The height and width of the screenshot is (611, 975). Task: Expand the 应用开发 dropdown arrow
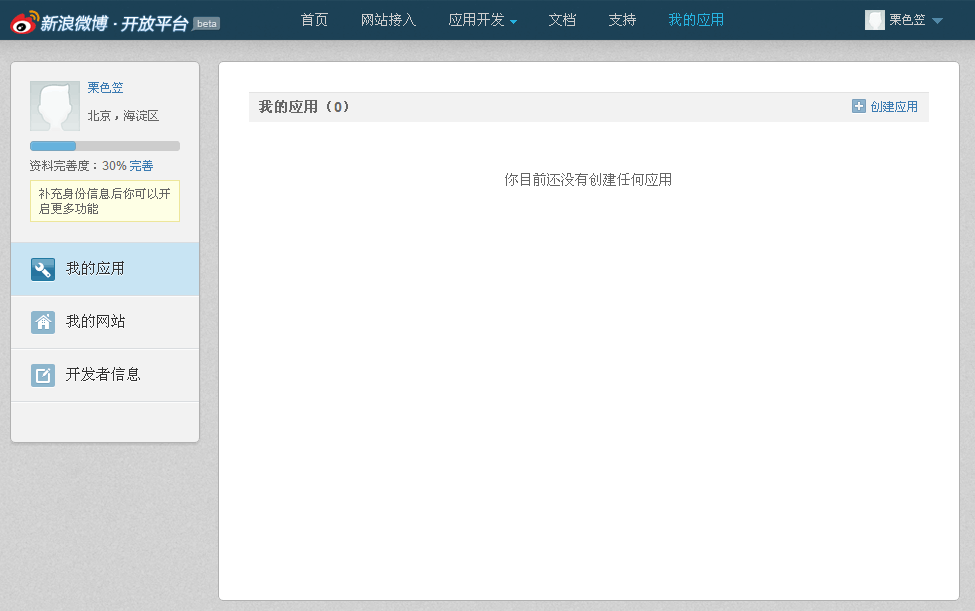point(513,21)
